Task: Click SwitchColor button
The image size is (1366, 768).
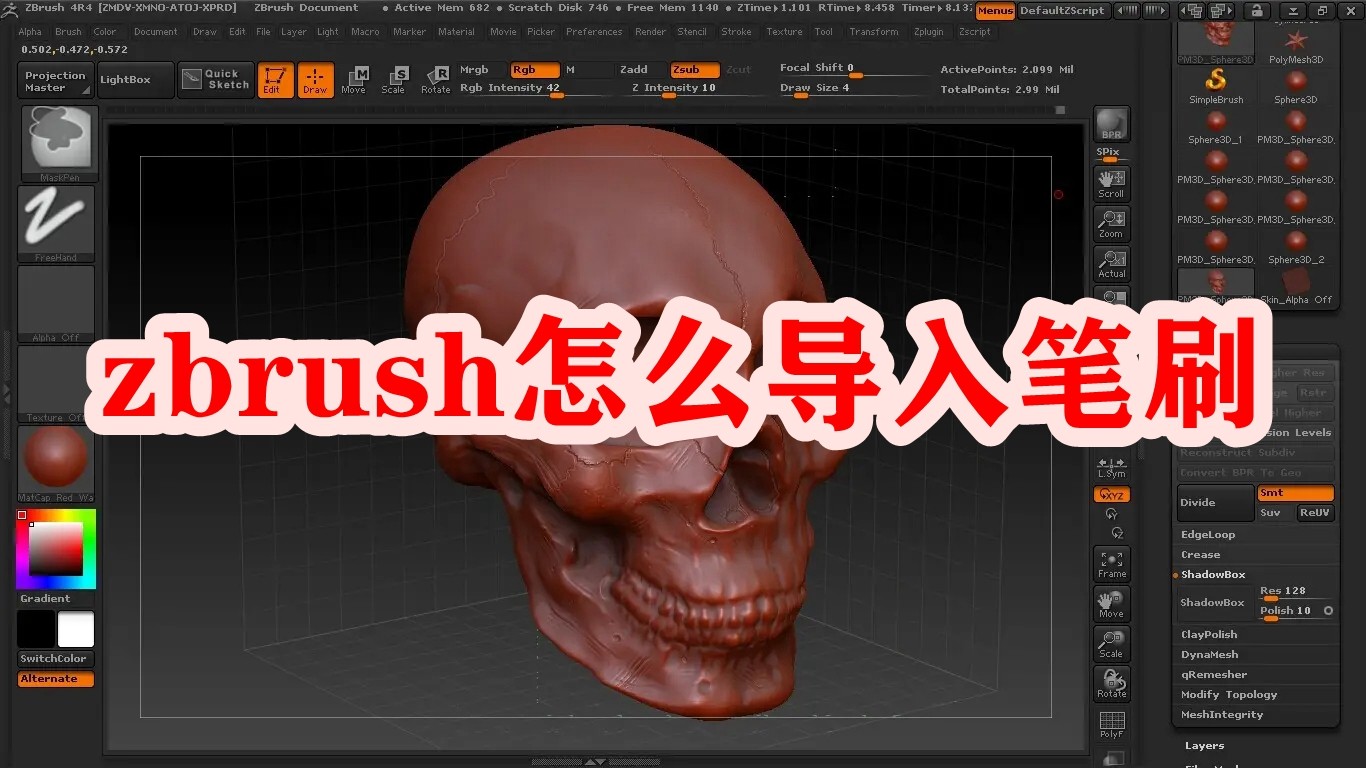Action: 56,659
